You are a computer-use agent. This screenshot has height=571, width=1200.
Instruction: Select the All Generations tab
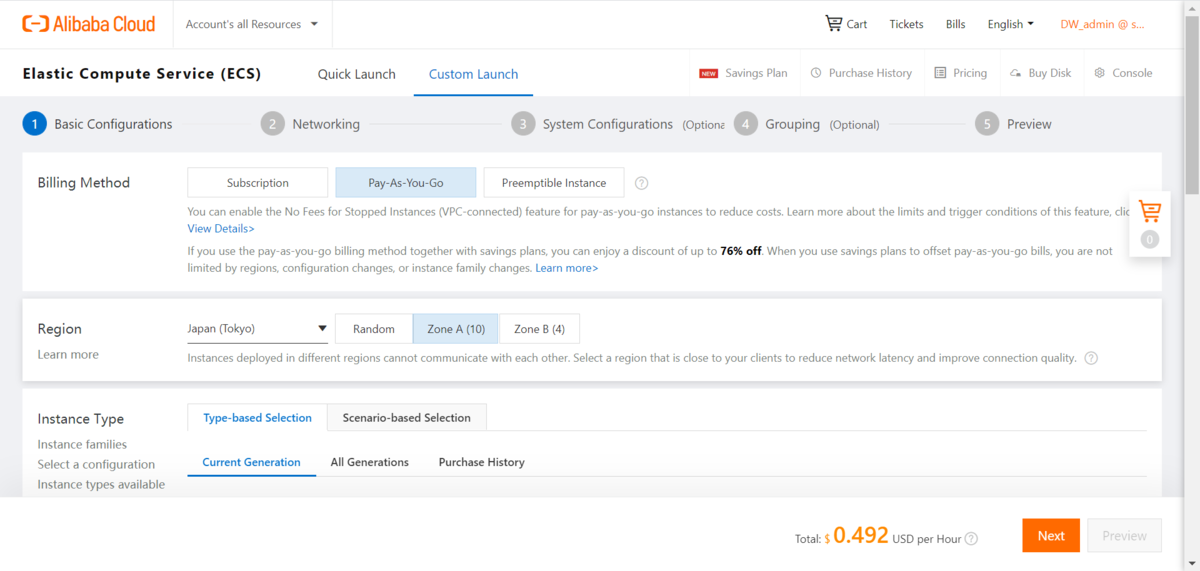tap(370, 462)
